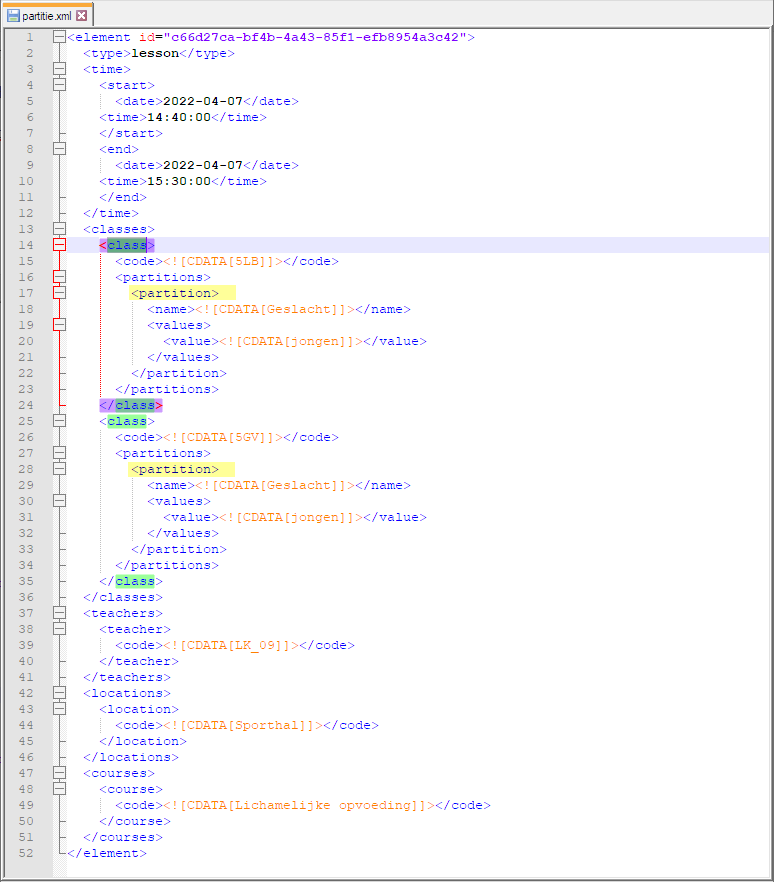Click CDATA[LK_09] teacher code
774x882 pixels.
[231, 645]
